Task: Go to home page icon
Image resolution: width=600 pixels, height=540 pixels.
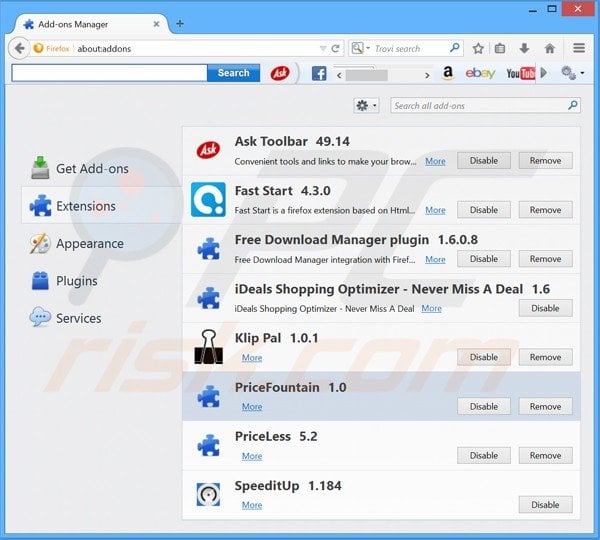Action: [549, 49]
